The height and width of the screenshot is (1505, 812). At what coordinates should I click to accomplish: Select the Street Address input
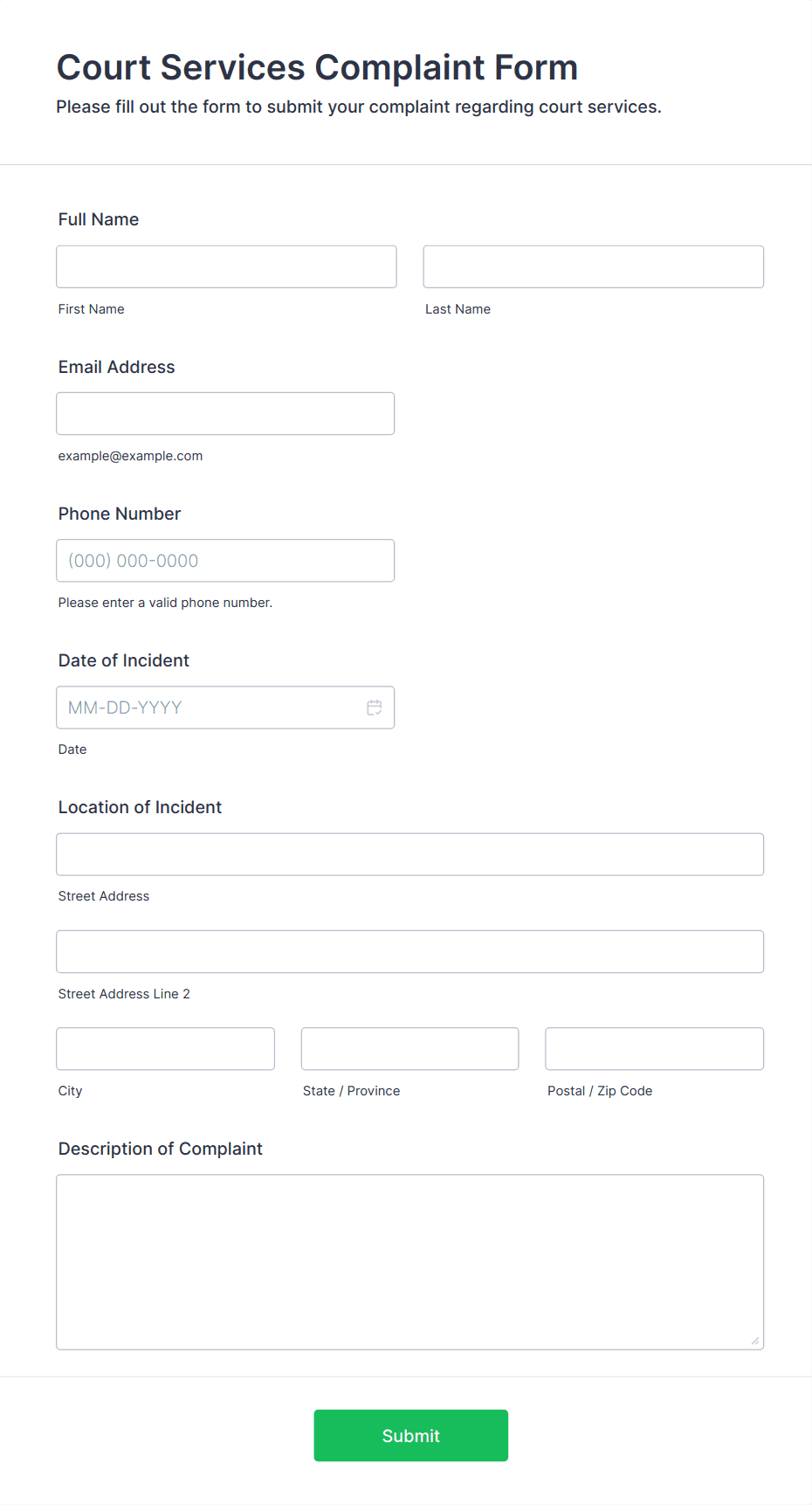point(410,854)
